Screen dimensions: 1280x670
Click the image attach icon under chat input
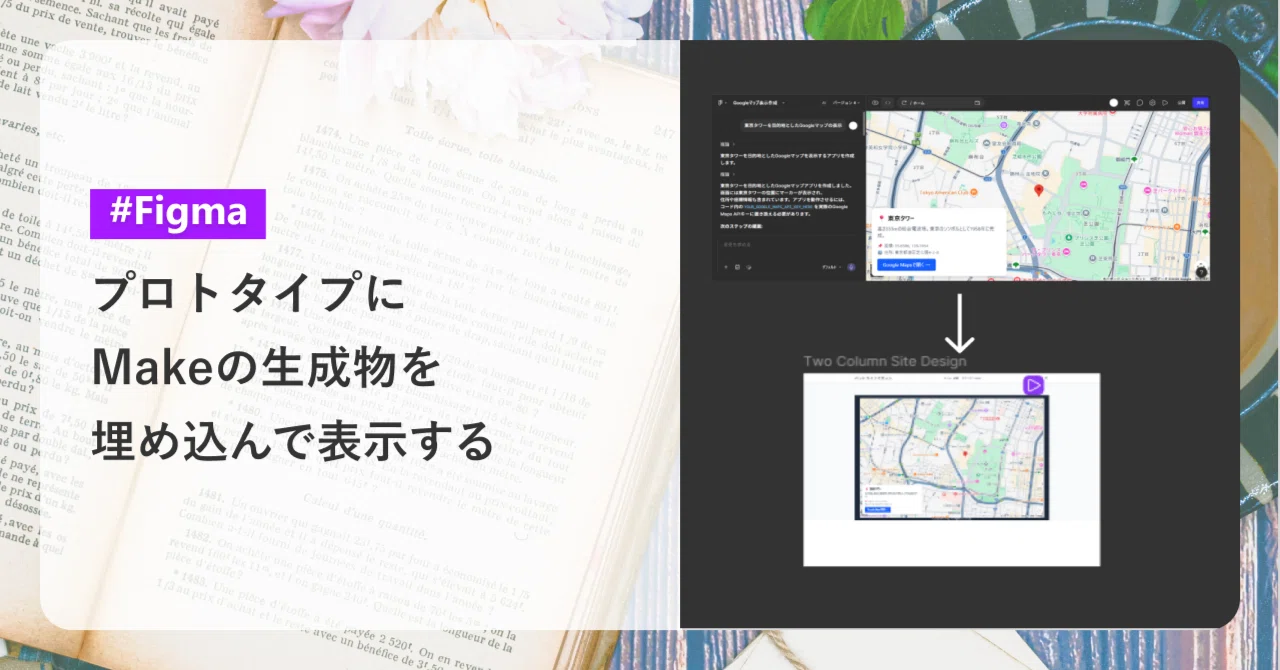point(737,267)
